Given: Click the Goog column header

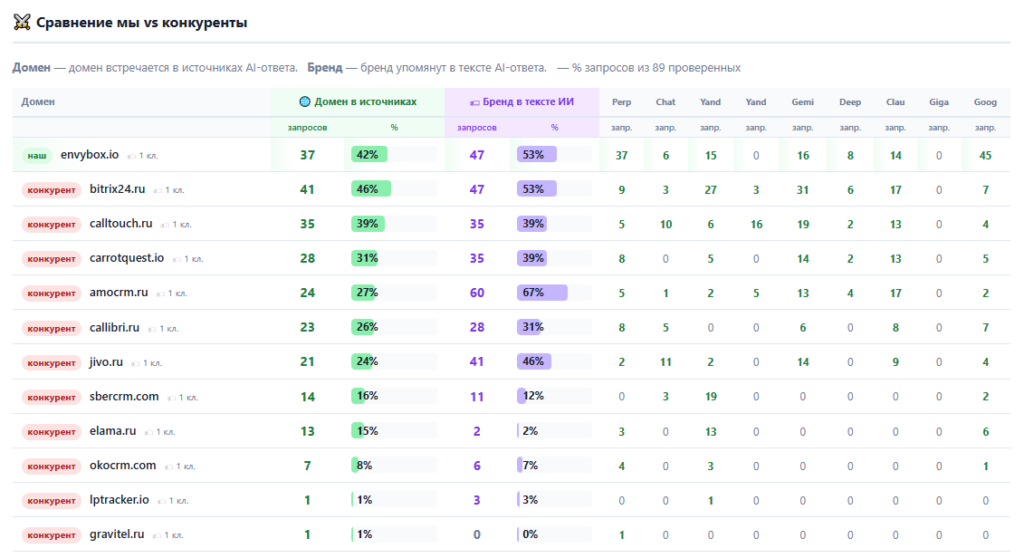Looking at the screenshot, I should [985, 102].
